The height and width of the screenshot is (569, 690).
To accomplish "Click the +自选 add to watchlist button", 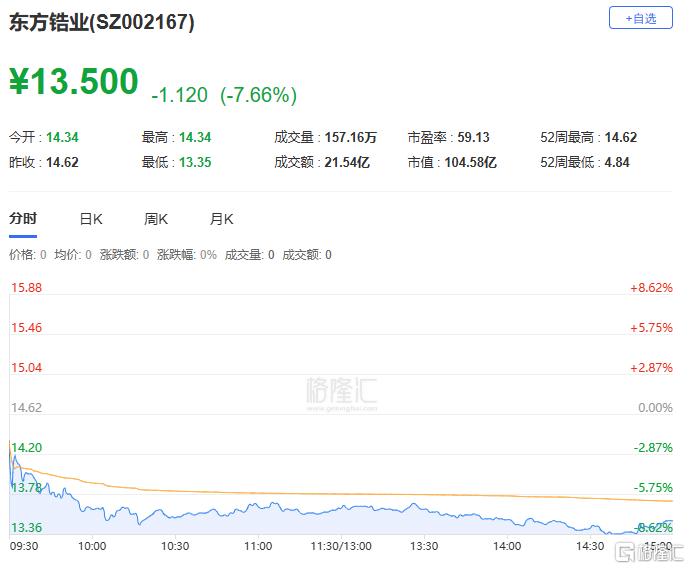I will coord(640,18).
